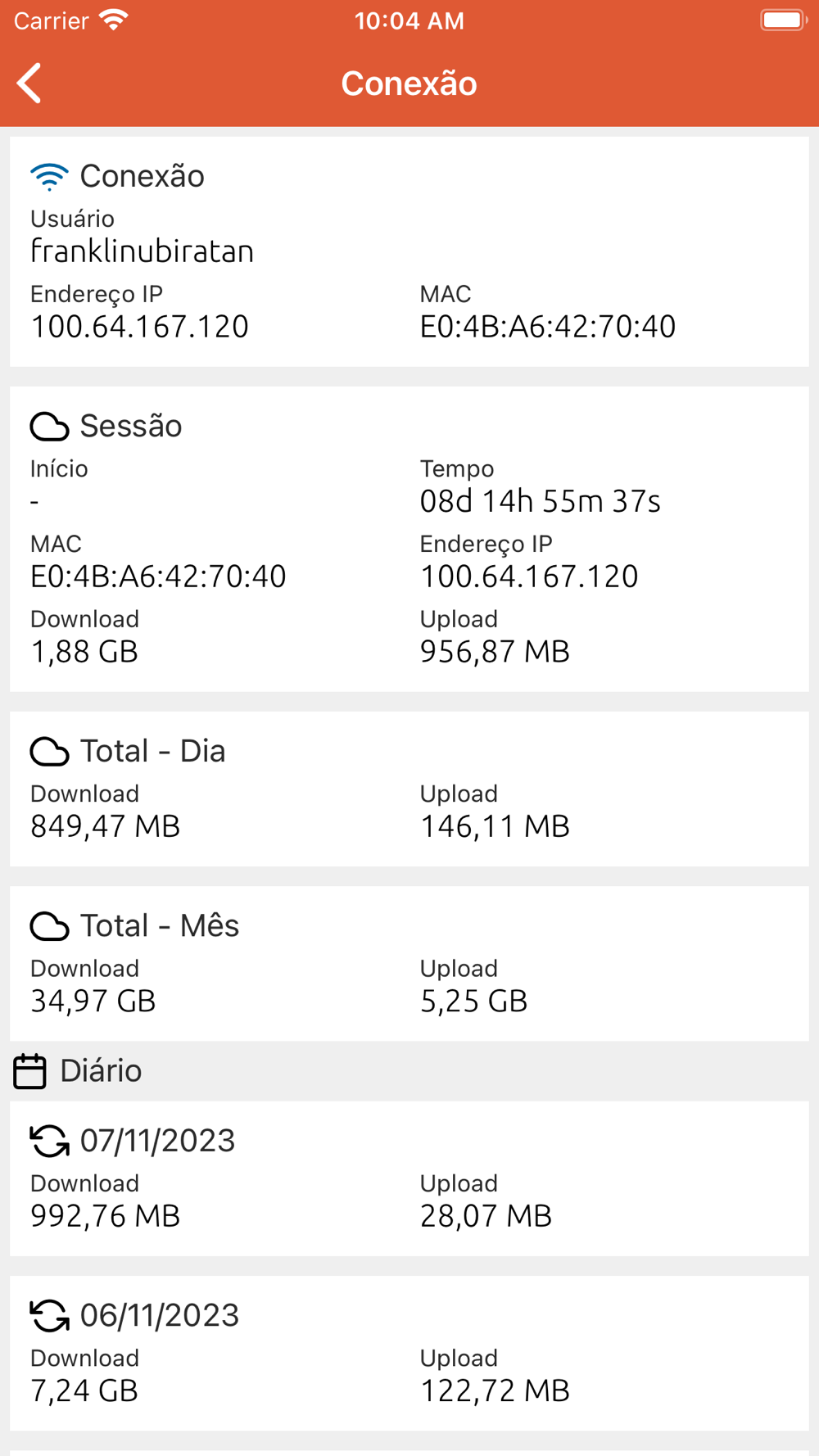819x1456 pixels.
Task: Tap the calendar icon next to Diário
Action: tap(29, 1072)
